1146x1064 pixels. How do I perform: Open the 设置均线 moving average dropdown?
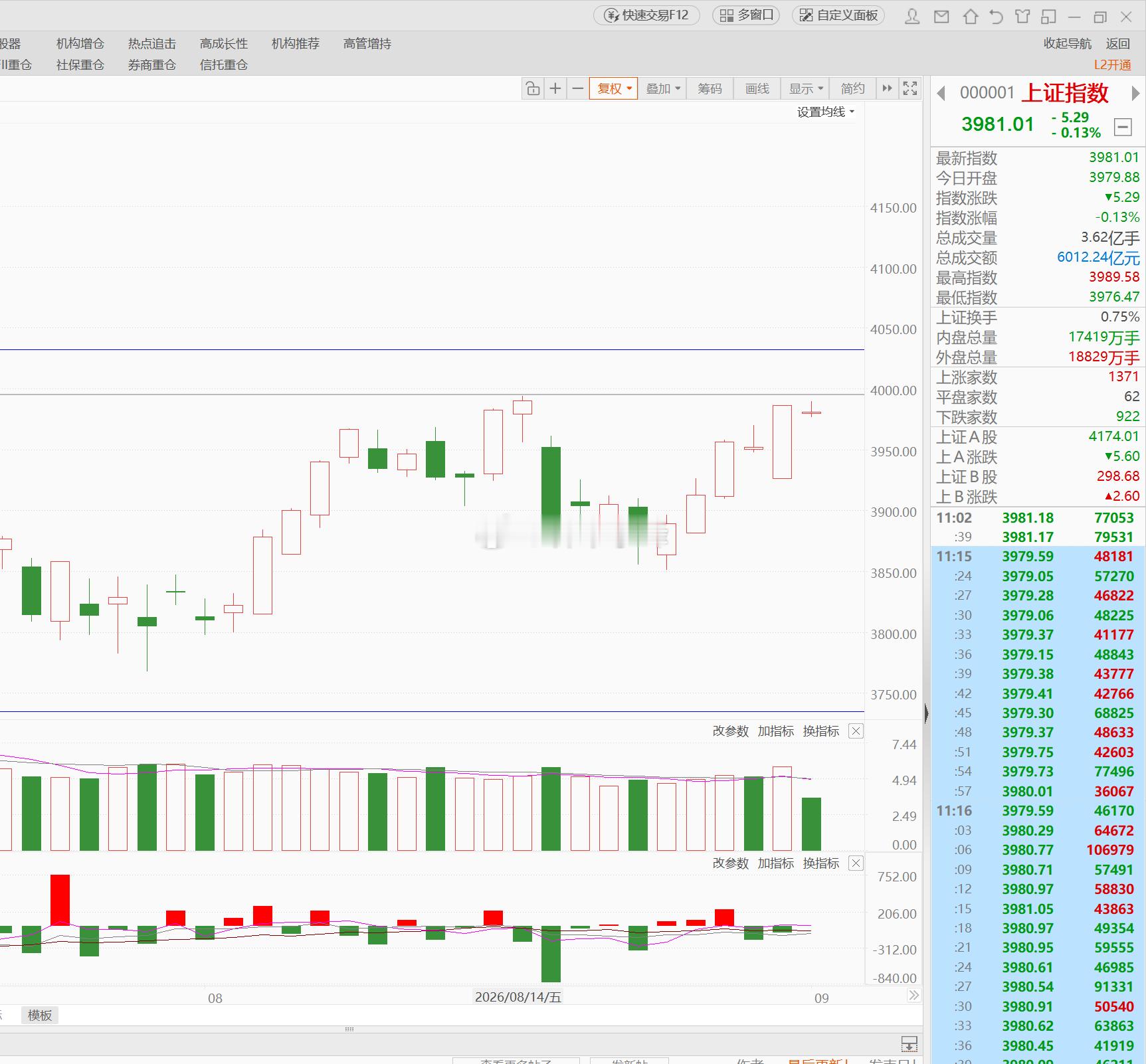[x=826, y=112]
